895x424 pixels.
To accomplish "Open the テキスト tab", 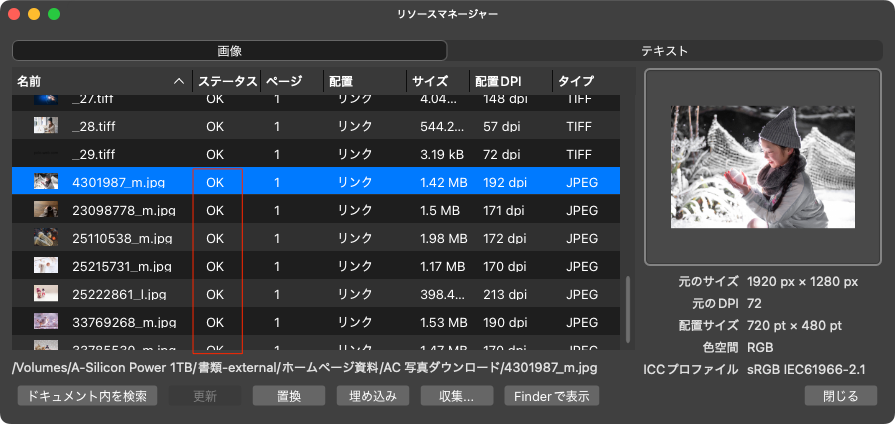I will [x=664, y=50].
